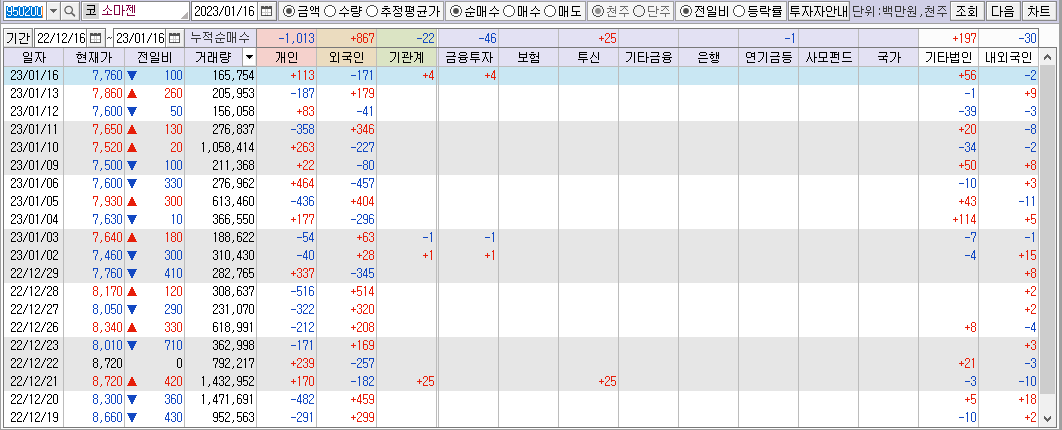
Task: Click current price 8,340 on 22/12/26
Action: (x=94, y=327)
